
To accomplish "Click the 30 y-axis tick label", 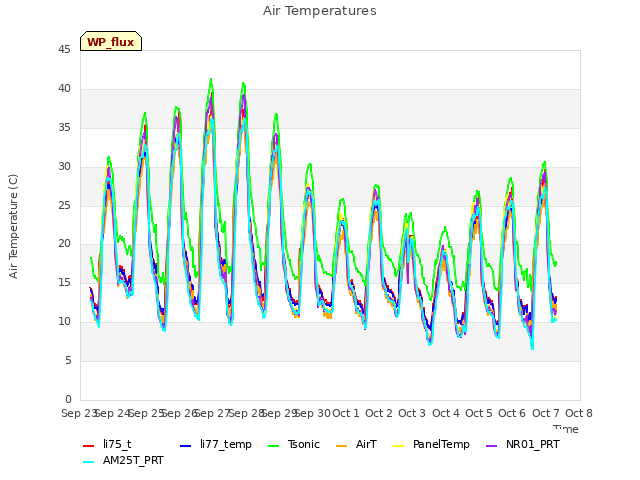I will tap(64, 167).
